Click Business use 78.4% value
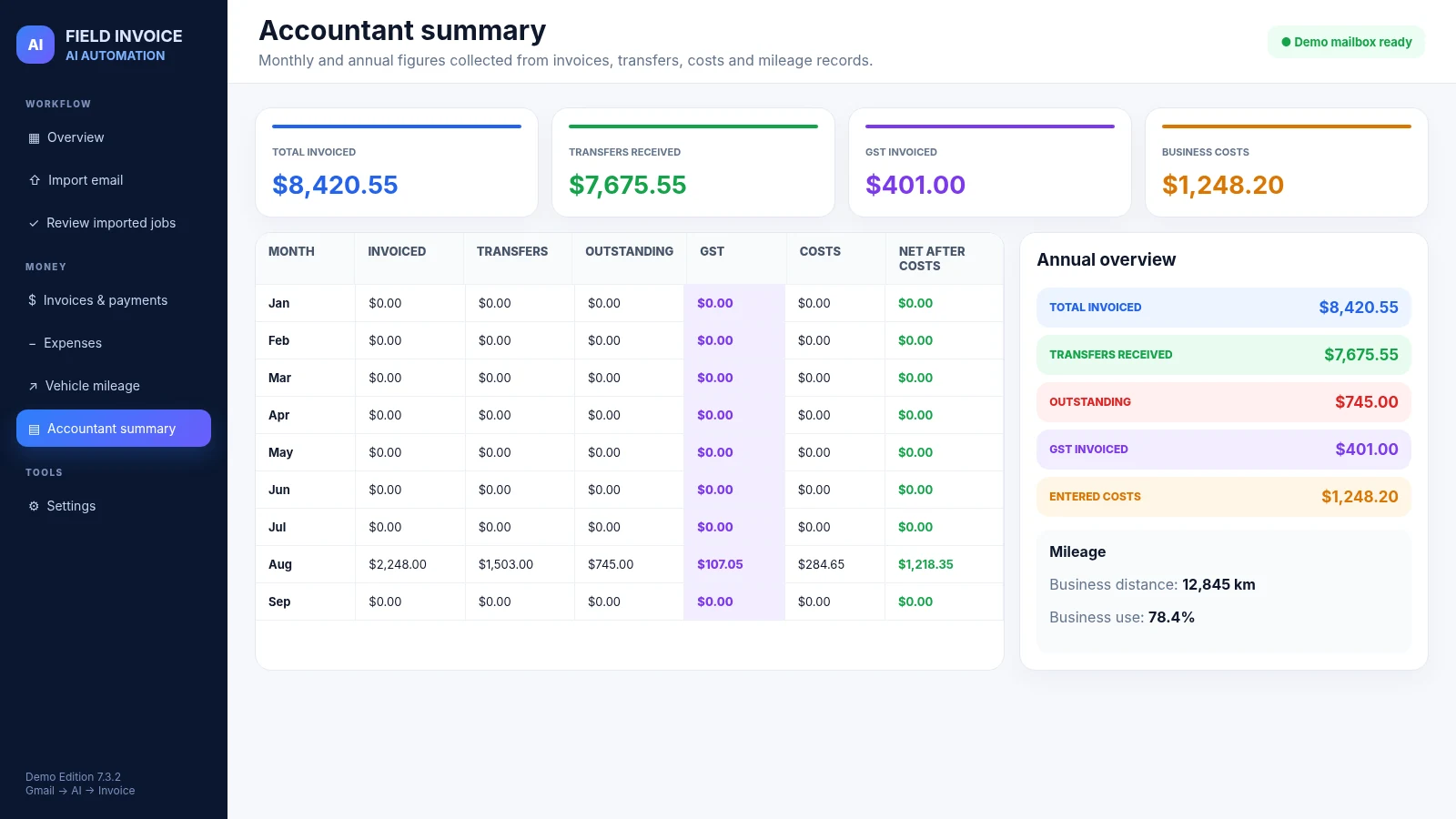 1171,617
